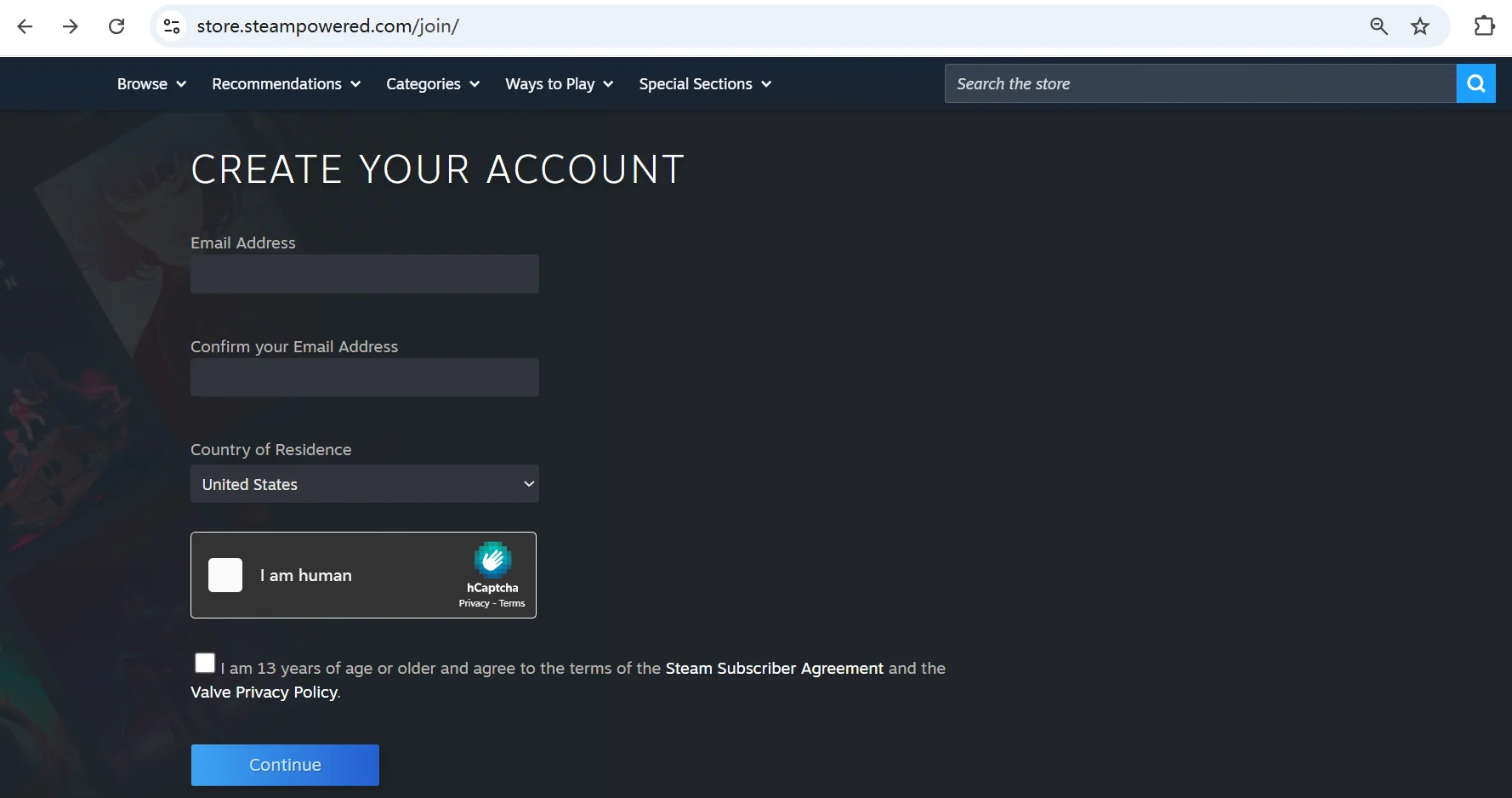Image resolution: width=1512 pixels, height=798 pixels.
Task: Open the Ways to Play menu
Action: tap(560, 84)
